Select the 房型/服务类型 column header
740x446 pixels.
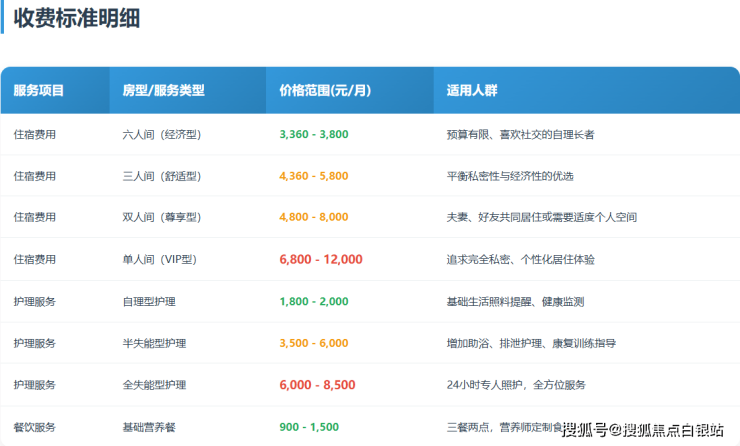163,91
